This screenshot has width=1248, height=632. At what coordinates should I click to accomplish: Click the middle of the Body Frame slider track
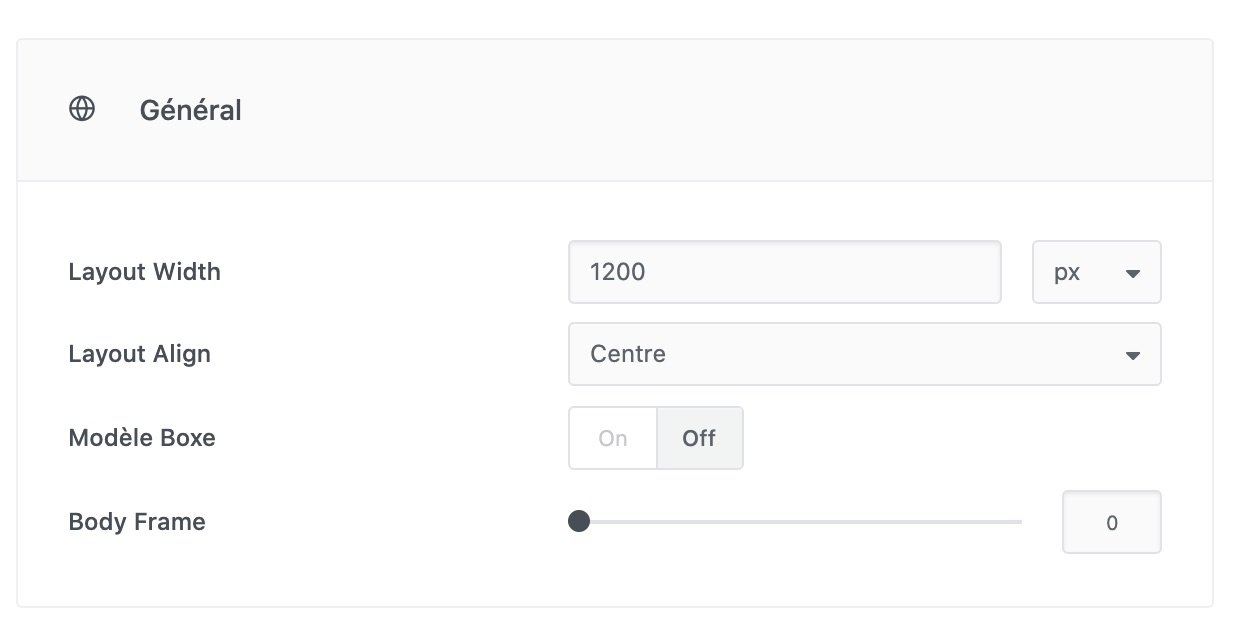point(800,521)
